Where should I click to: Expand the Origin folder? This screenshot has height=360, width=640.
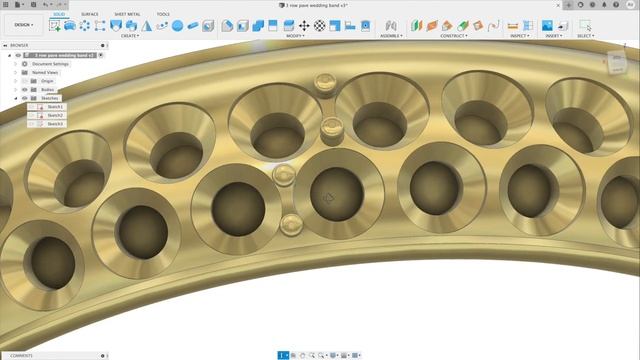tap(16, 81)
